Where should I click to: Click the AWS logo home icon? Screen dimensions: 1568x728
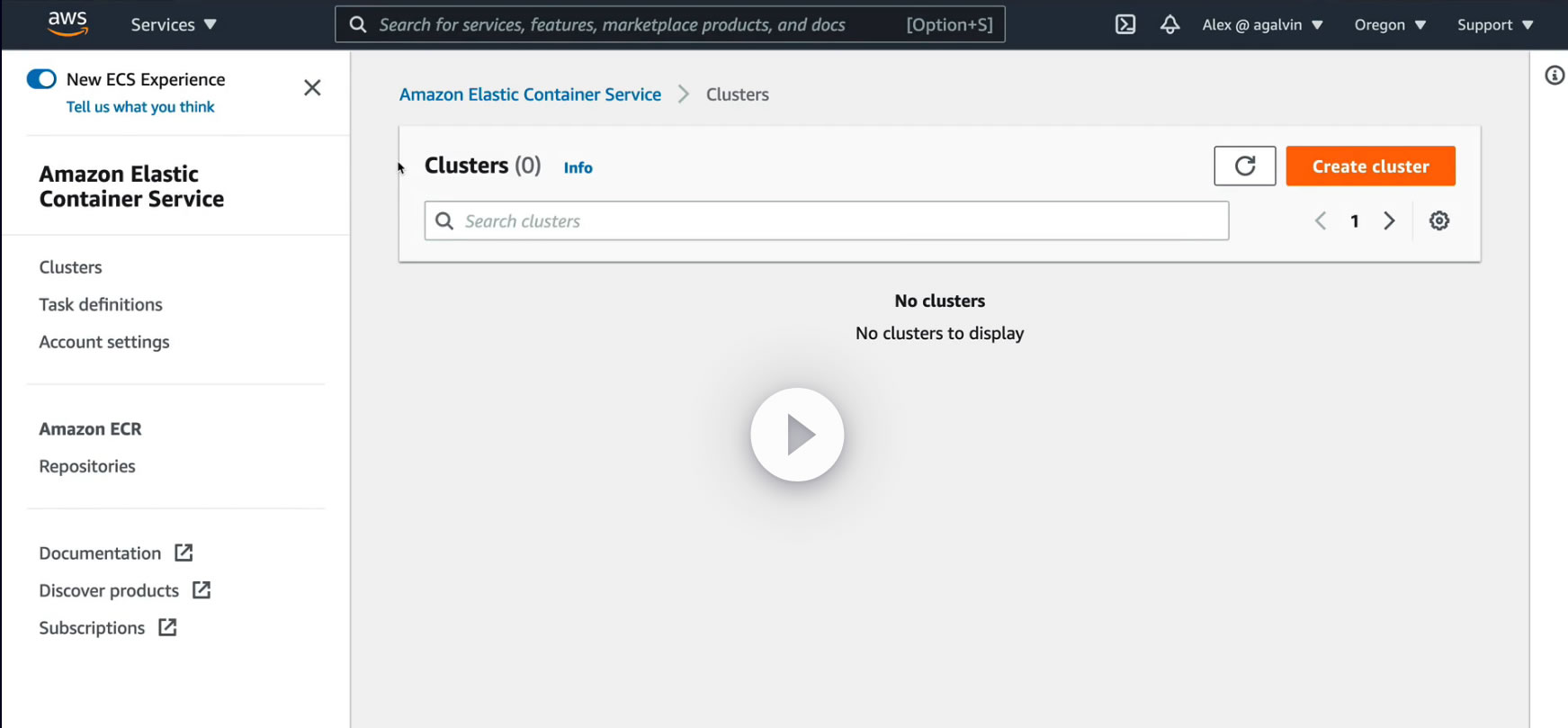click(67, 23)
